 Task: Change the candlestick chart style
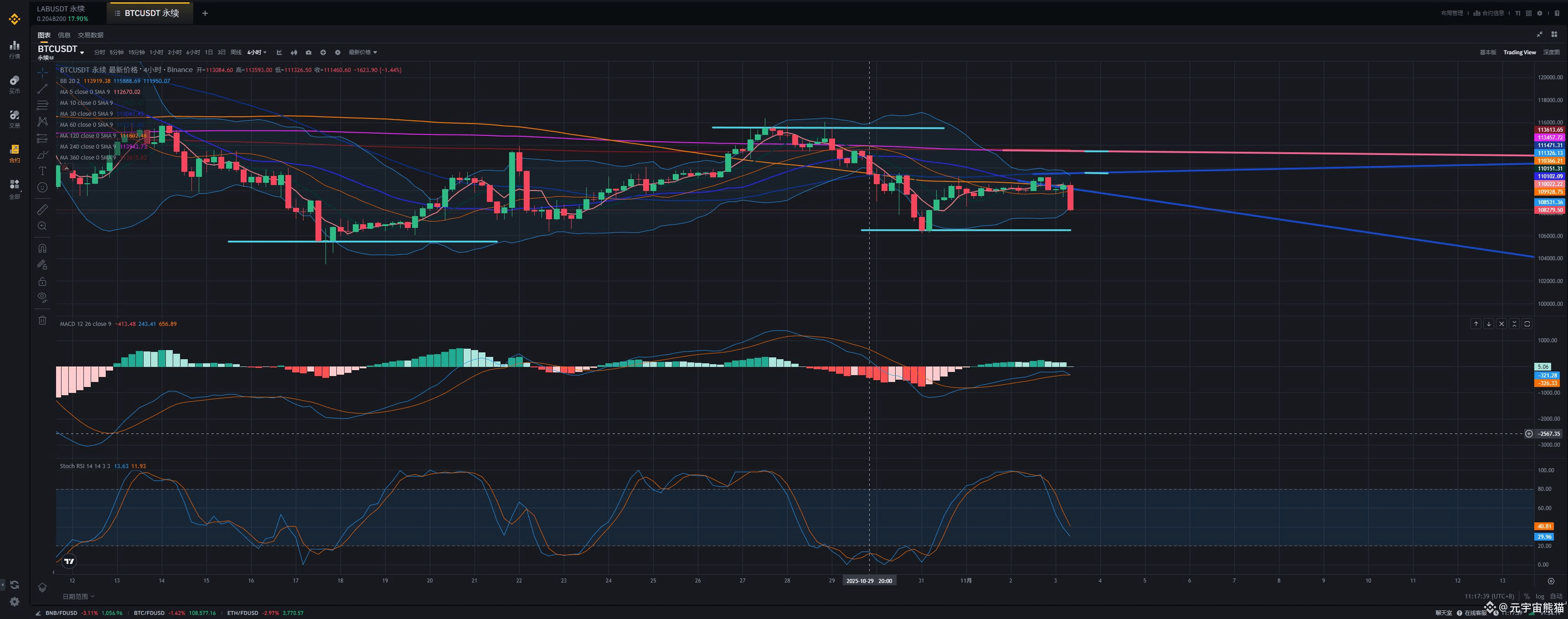pyautogui.click(x=294, y=52)
